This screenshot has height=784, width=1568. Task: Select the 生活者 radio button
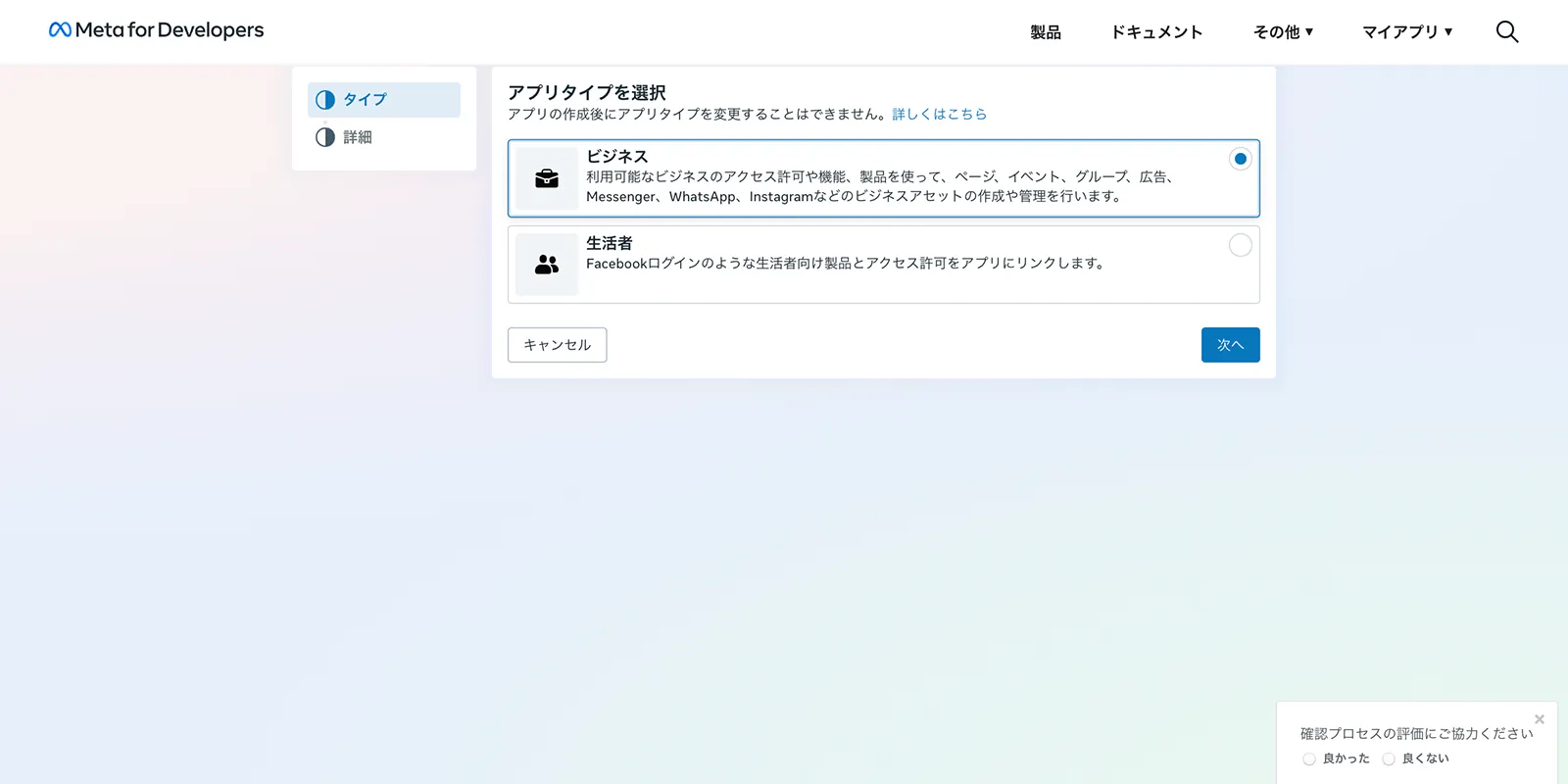(1241, 245)
